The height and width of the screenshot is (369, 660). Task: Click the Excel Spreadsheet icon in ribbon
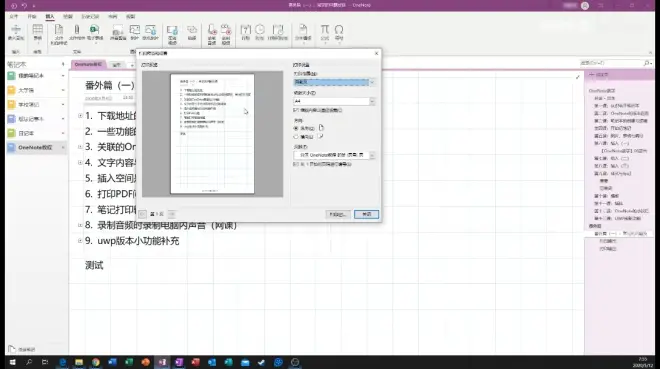coord(95,32)
